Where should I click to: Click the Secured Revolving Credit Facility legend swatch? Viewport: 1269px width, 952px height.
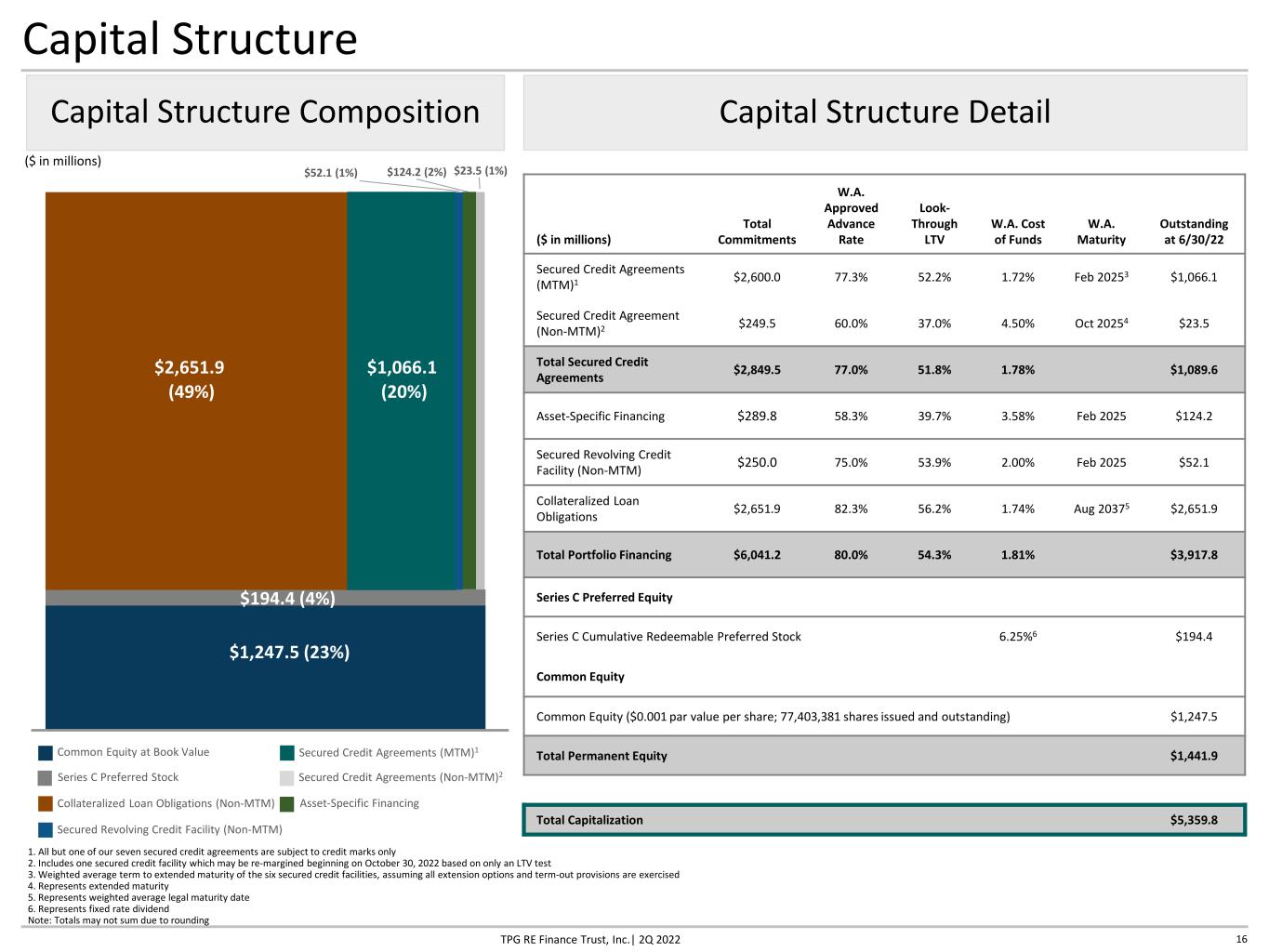tap(46, 829)
